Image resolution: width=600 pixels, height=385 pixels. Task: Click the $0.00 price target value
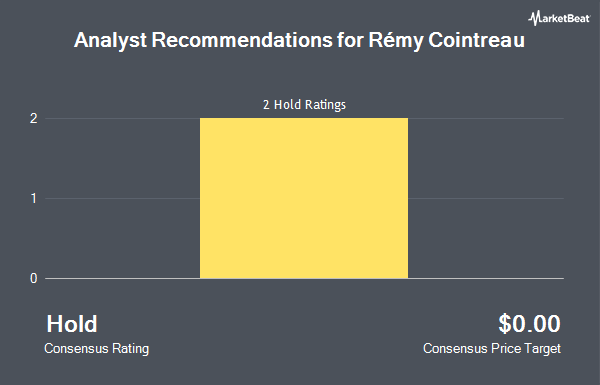[x=529, y=324]
